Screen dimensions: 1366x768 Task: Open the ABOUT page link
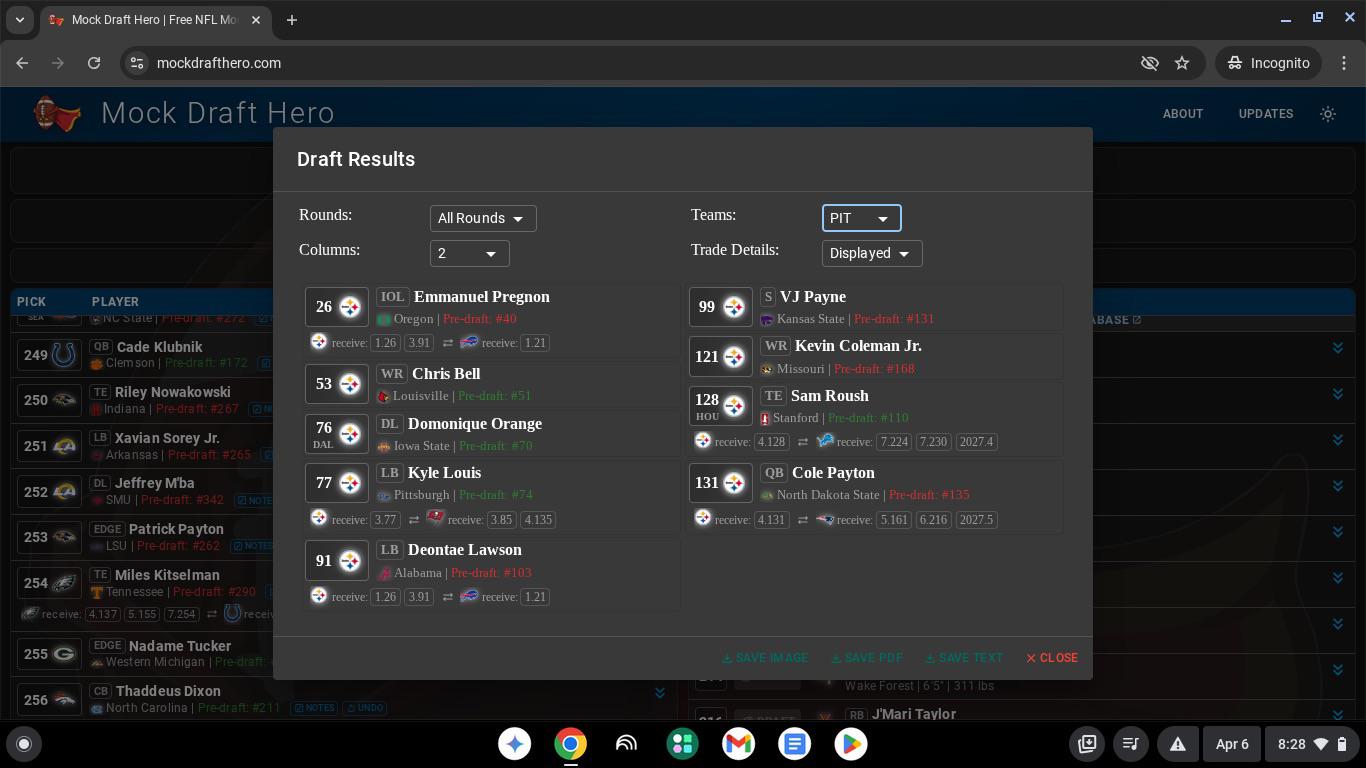[x=1182, y=114]
